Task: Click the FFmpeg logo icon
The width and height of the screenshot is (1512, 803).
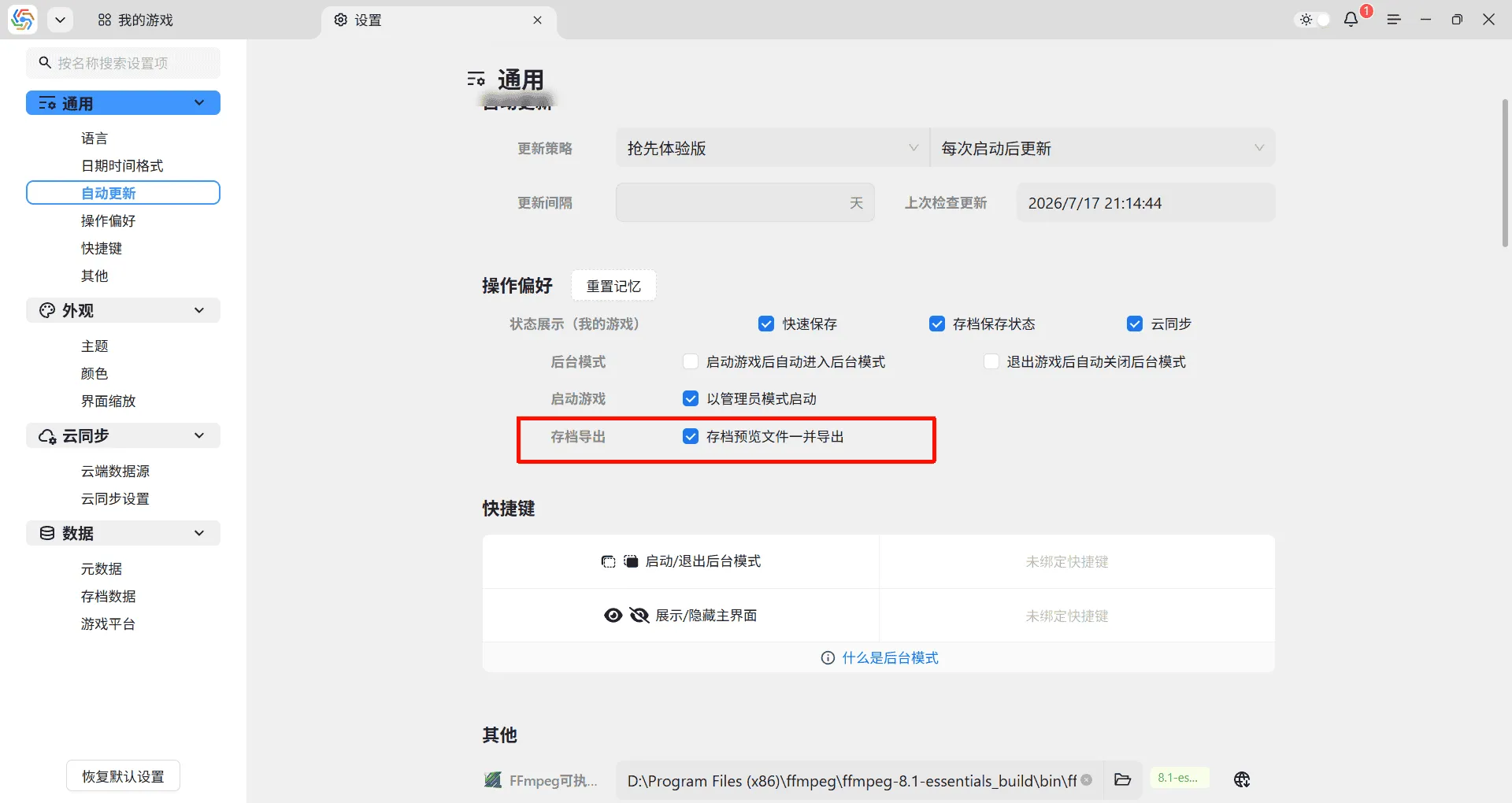Action: click(493, 780)
